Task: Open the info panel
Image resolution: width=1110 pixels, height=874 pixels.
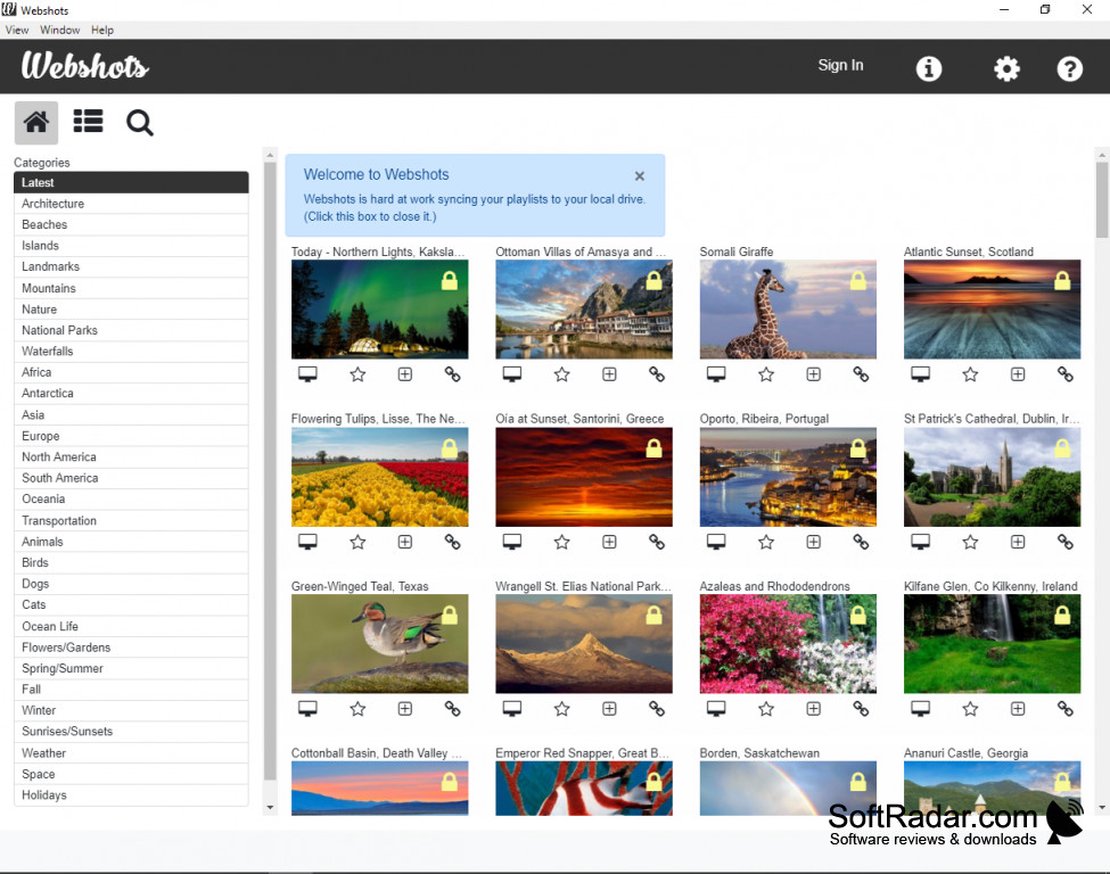Action: click(928, 68)
